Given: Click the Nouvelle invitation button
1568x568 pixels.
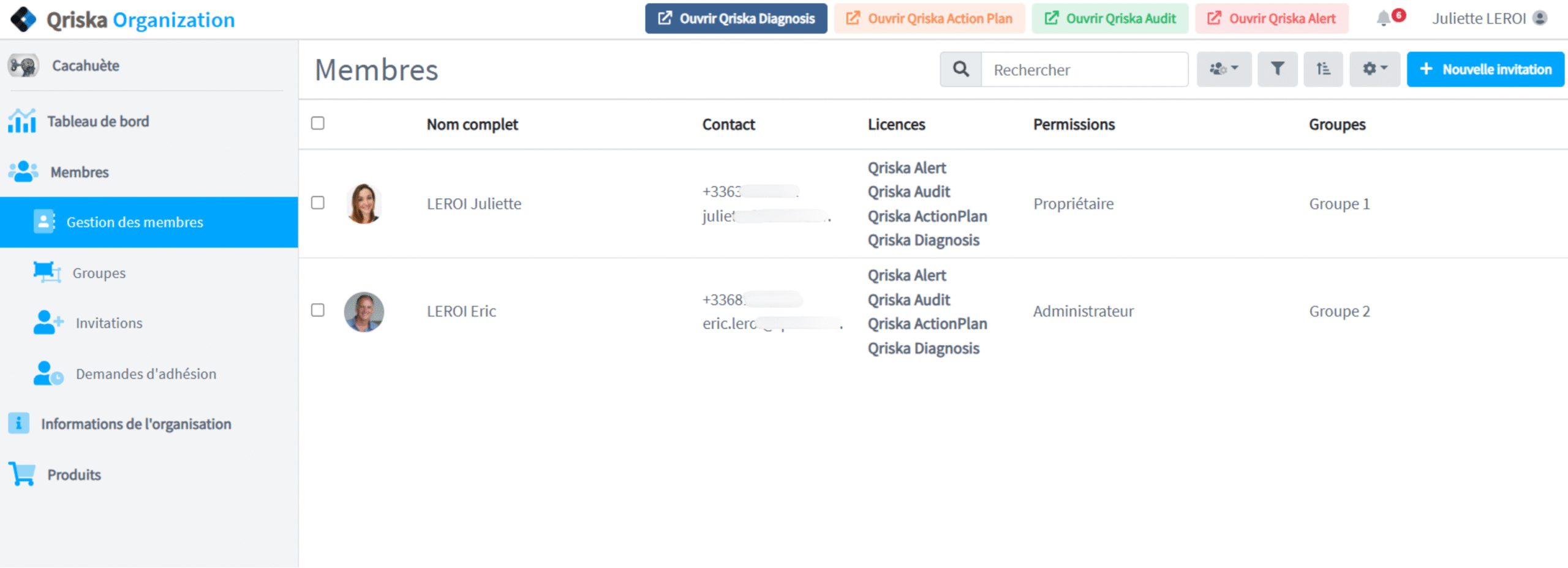Looking at the screenshot, I should pyautogui.click(x=1485, y=69).
